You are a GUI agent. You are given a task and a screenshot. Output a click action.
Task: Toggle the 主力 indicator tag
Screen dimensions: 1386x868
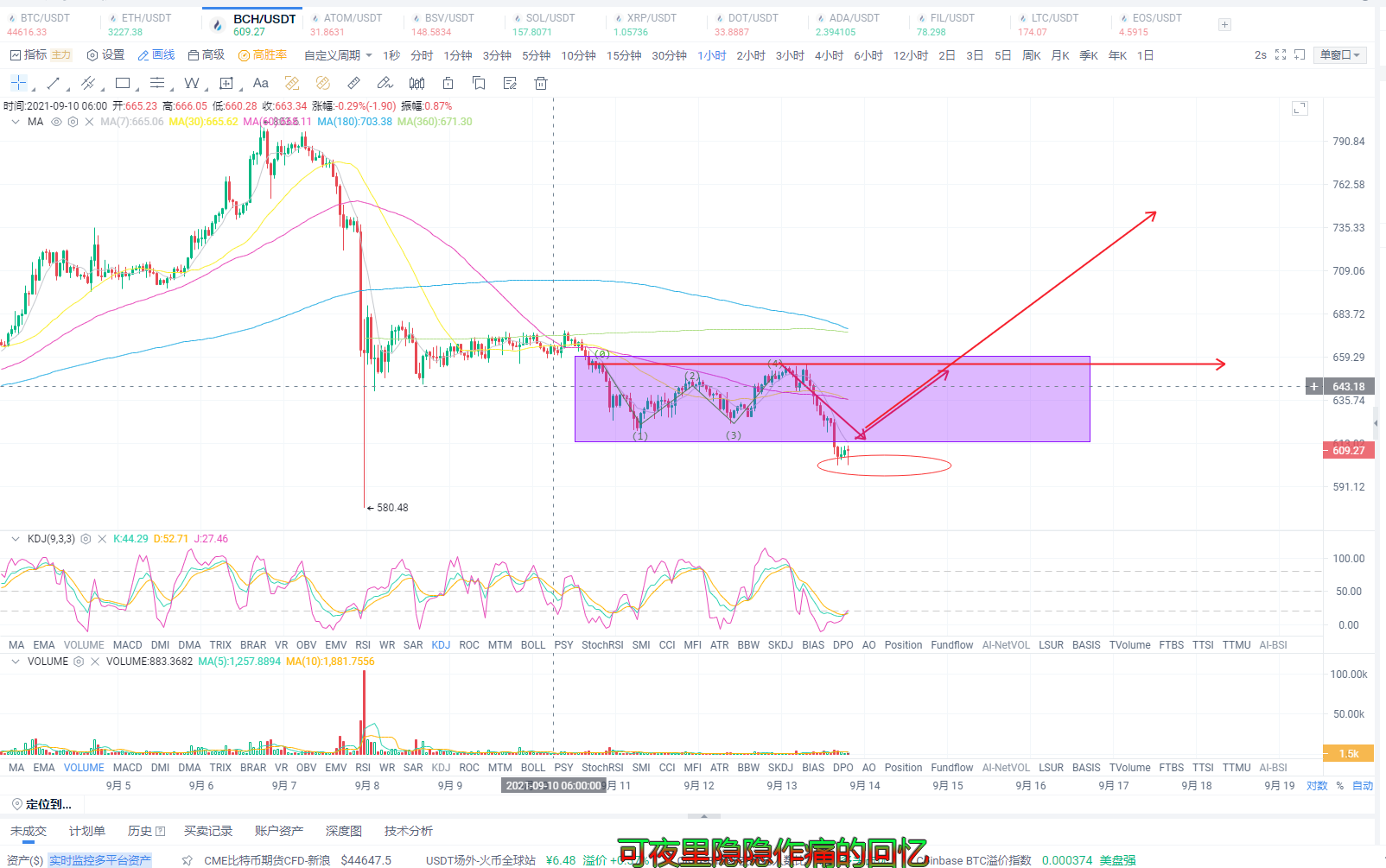tap(61, 55)
